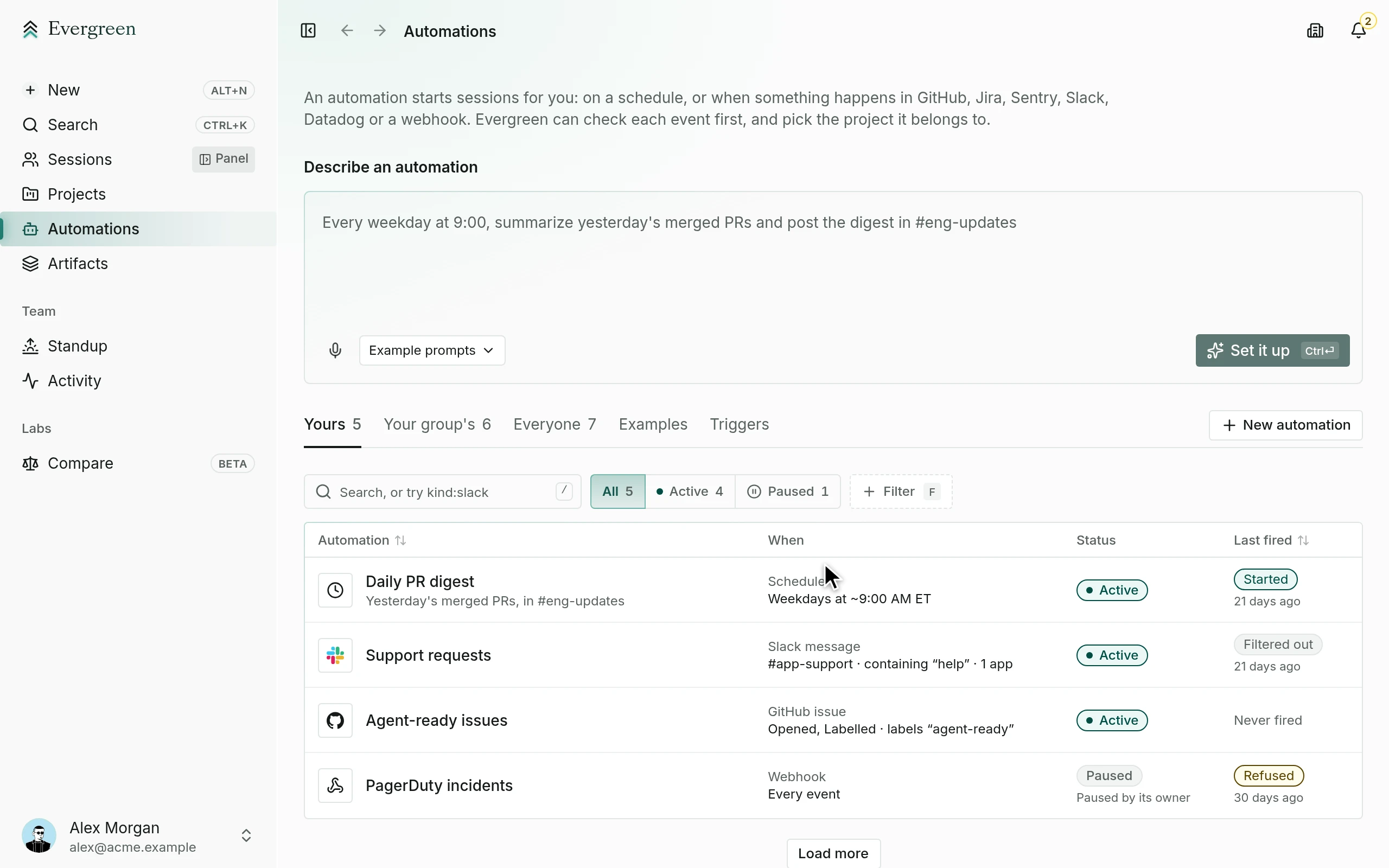Switch to Triggers tab

(740, 424)
